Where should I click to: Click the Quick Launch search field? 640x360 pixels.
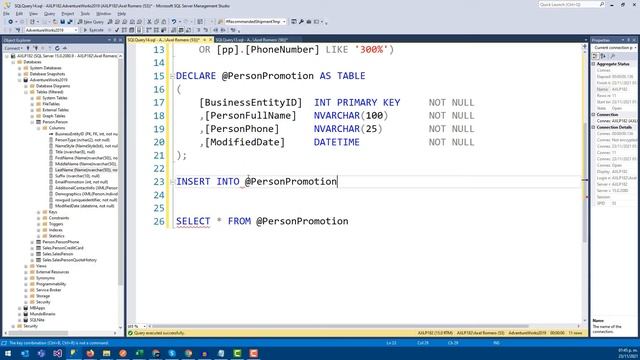point(571,4)
